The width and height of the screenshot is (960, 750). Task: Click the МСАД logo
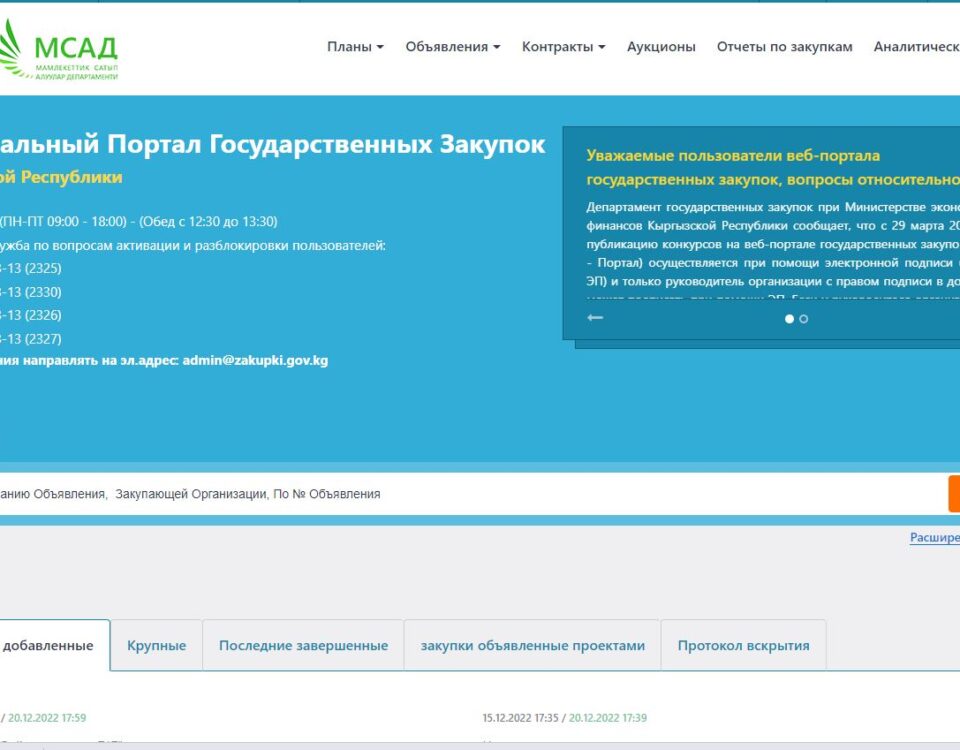pyautogui.click(x=58, y=49)
